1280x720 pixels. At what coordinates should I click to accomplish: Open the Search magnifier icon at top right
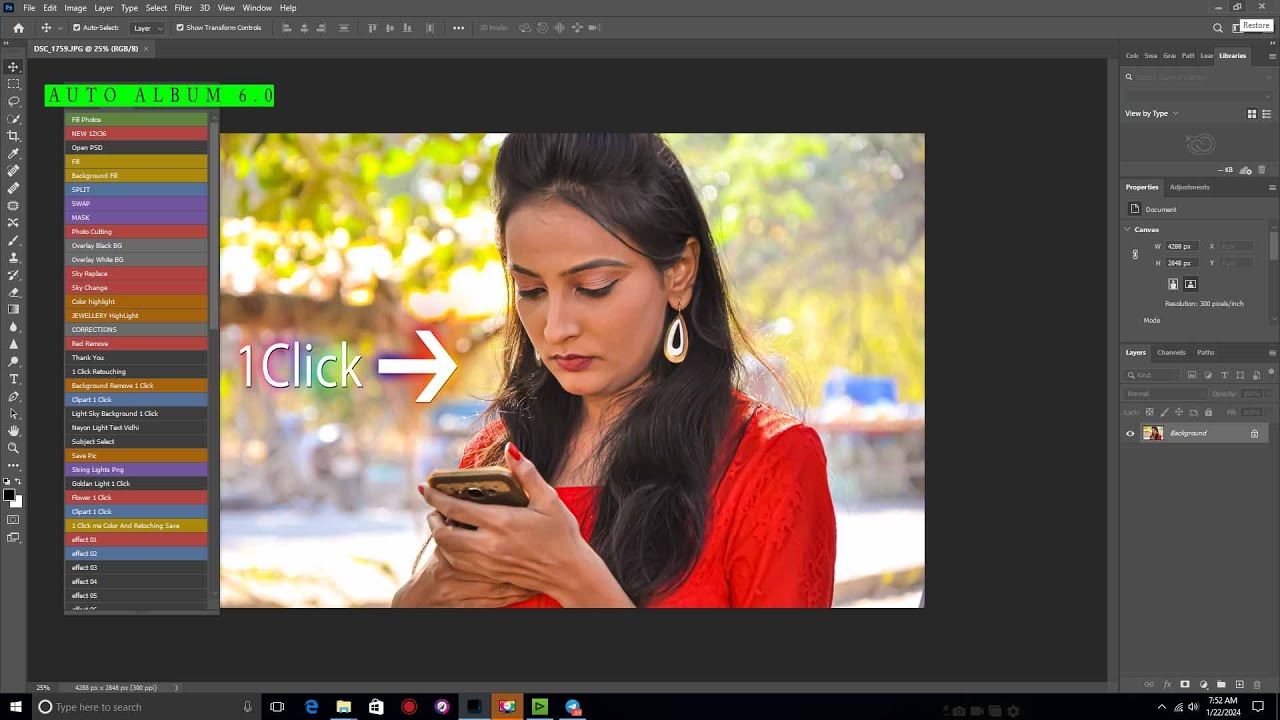(1218, 28)
